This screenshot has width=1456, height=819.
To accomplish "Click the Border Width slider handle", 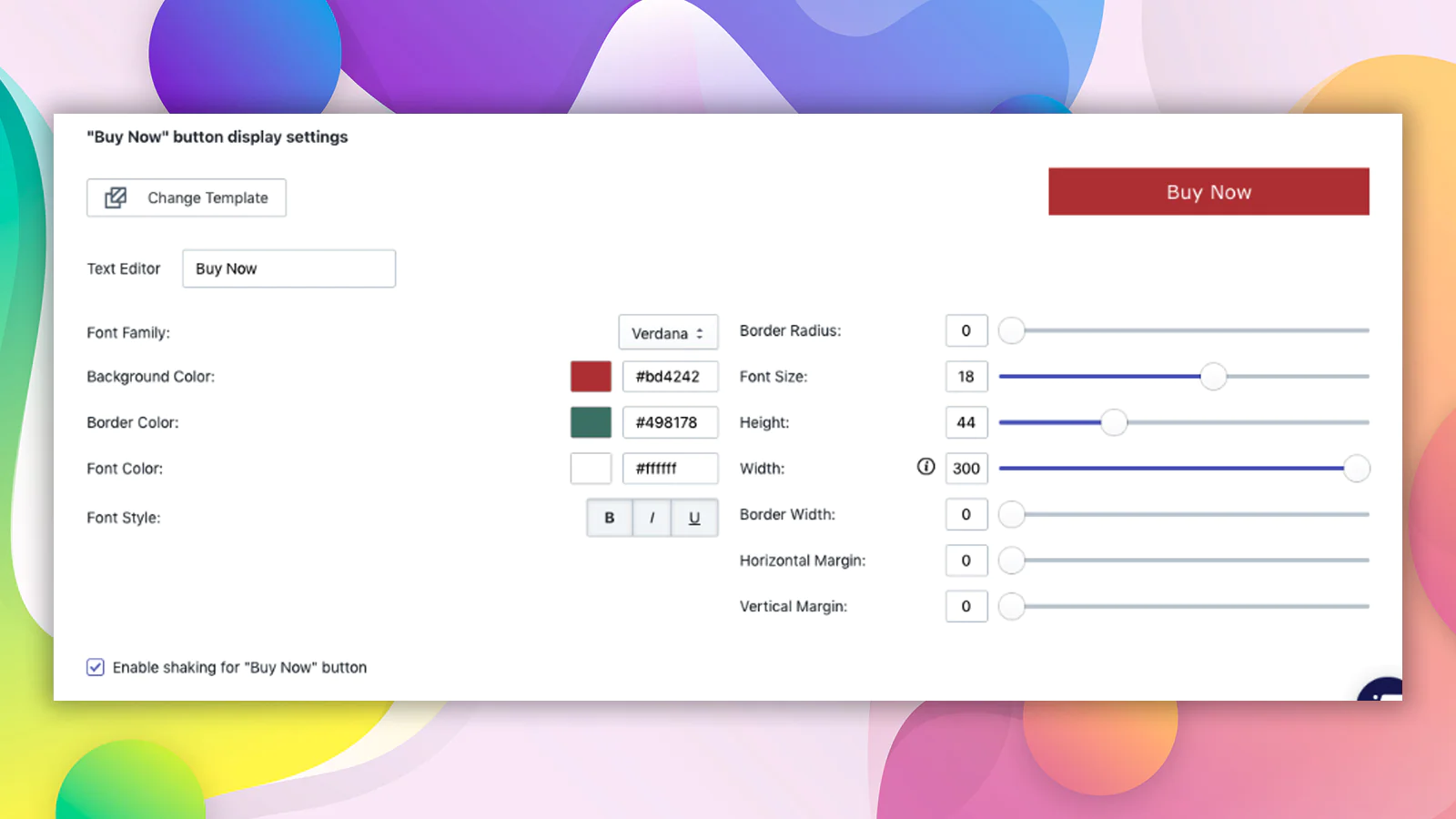I will (1012, 514).
